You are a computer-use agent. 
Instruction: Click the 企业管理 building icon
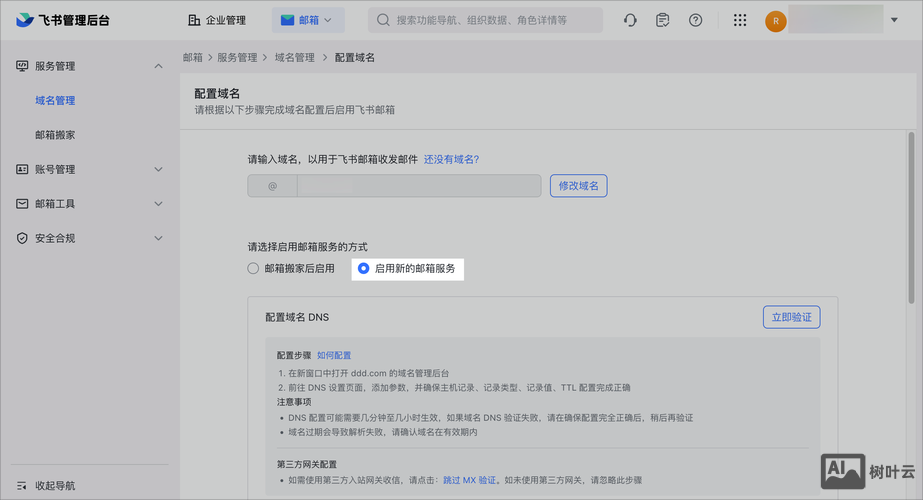194,20
